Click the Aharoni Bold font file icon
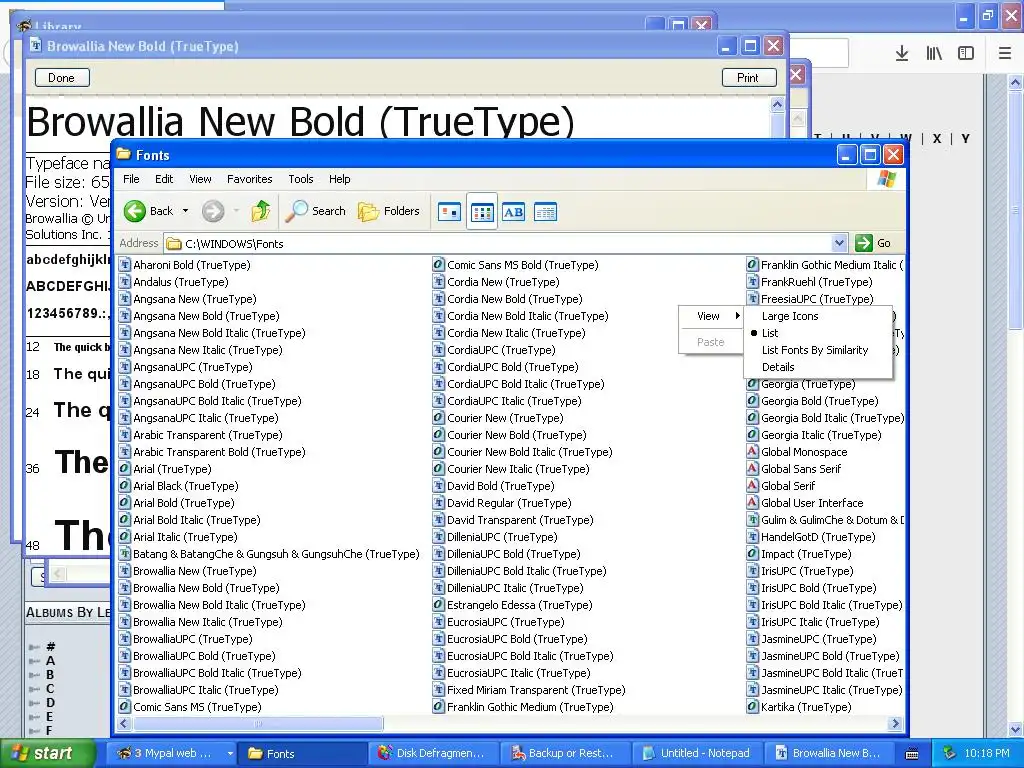 [125, 264]
